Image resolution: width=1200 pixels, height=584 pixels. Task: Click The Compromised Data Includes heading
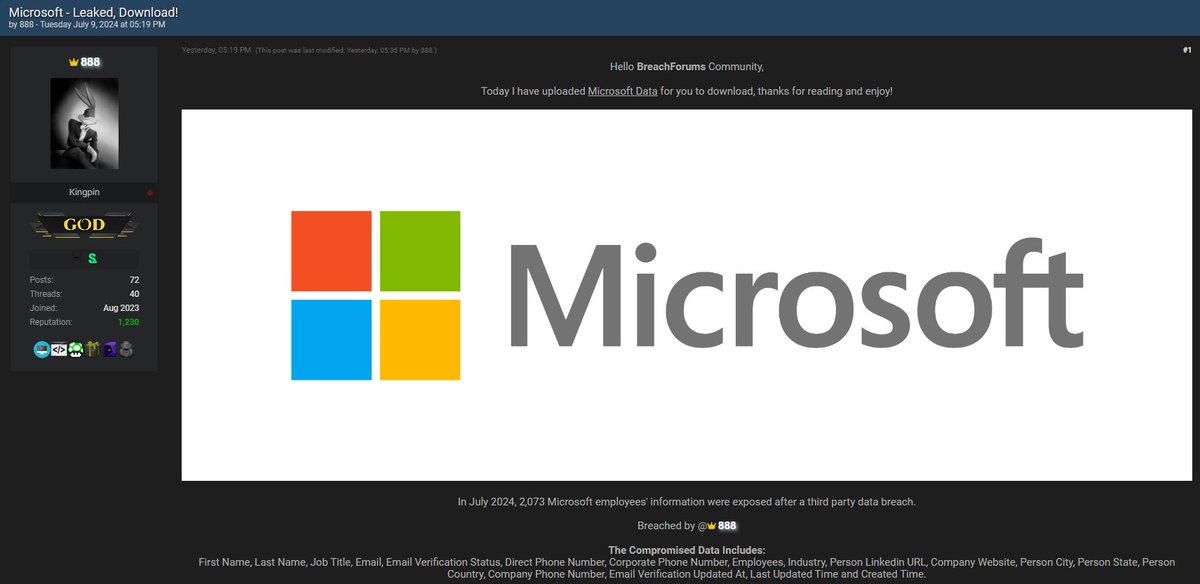pyautogui.click(x=686, y=550)
